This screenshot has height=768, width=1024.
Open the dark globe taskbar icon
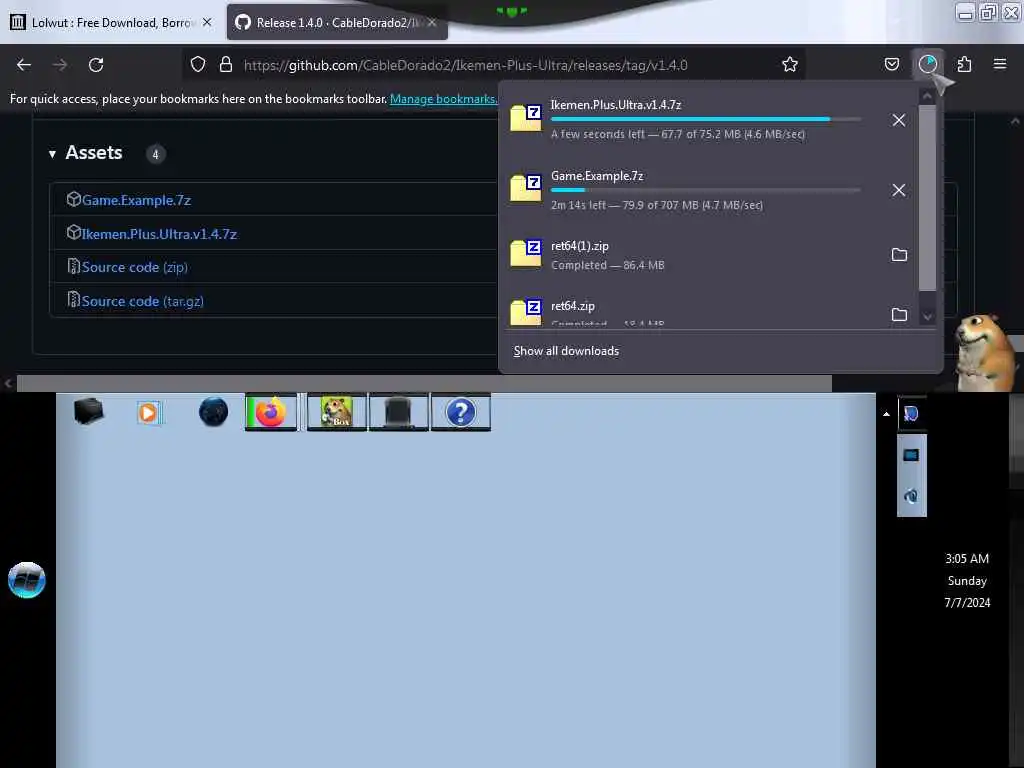213,412
